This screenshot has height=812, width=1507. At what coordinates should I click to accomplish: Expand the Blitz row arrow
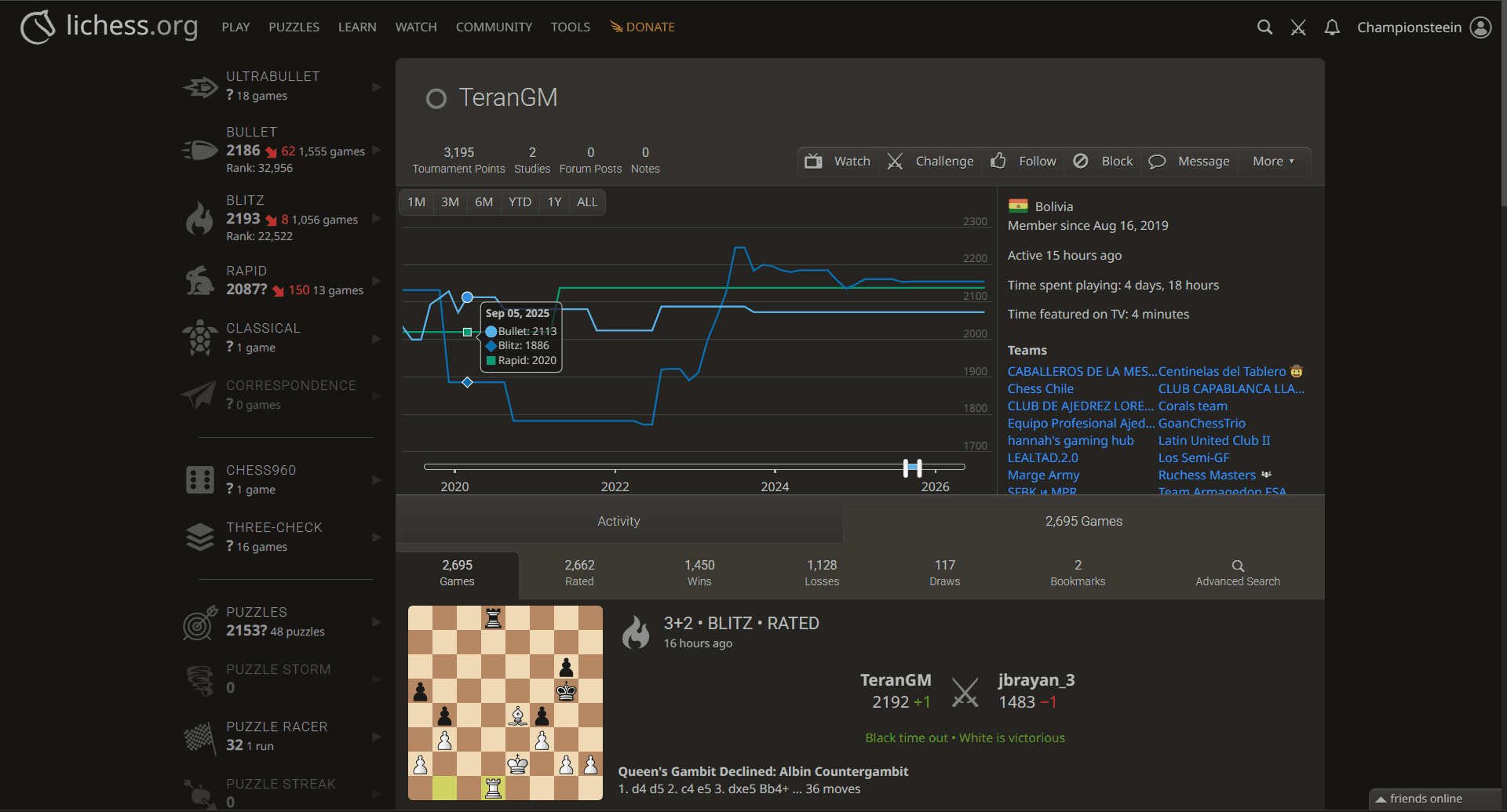click(376, 218)
